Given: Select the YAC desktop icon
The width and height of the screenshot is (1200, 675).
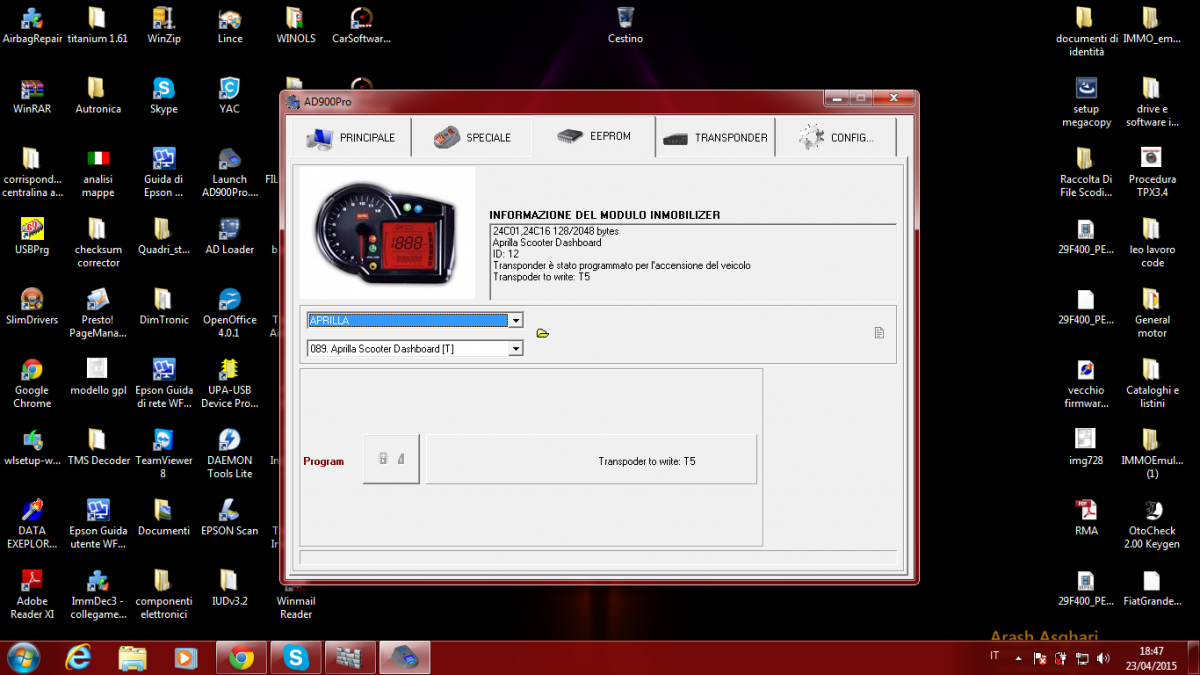Looking at the screenshot, I should point(230,96).
